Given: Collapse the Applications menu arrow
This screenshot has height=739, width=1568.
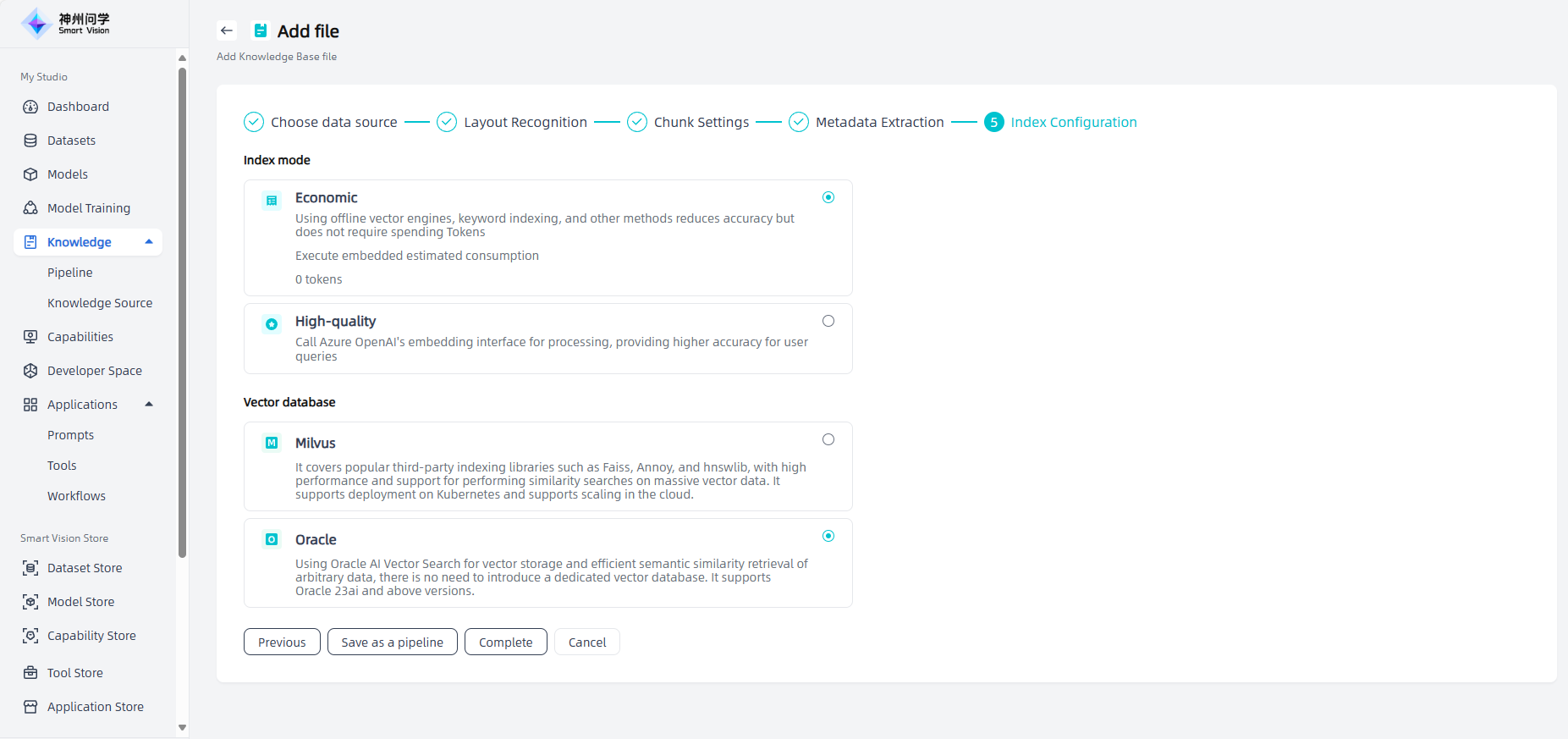Looking at the screenshot, I should pyautogui.click(x=149, y=405).
